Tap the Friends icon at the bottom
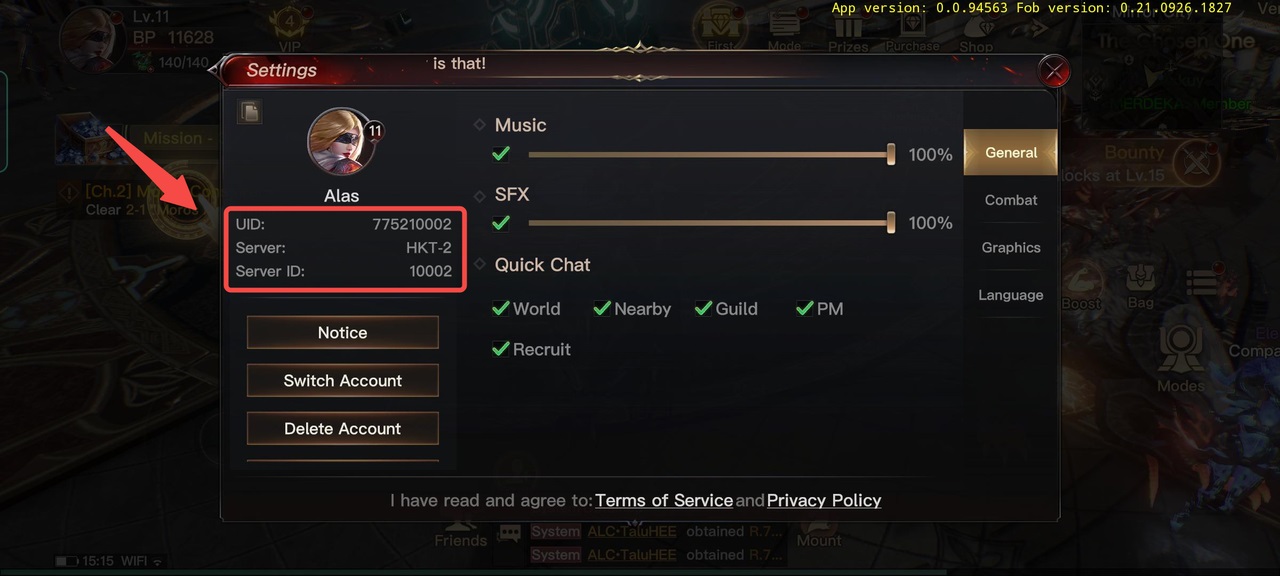The width and height of the screenshot is (1280, 576). click(460, 532)
